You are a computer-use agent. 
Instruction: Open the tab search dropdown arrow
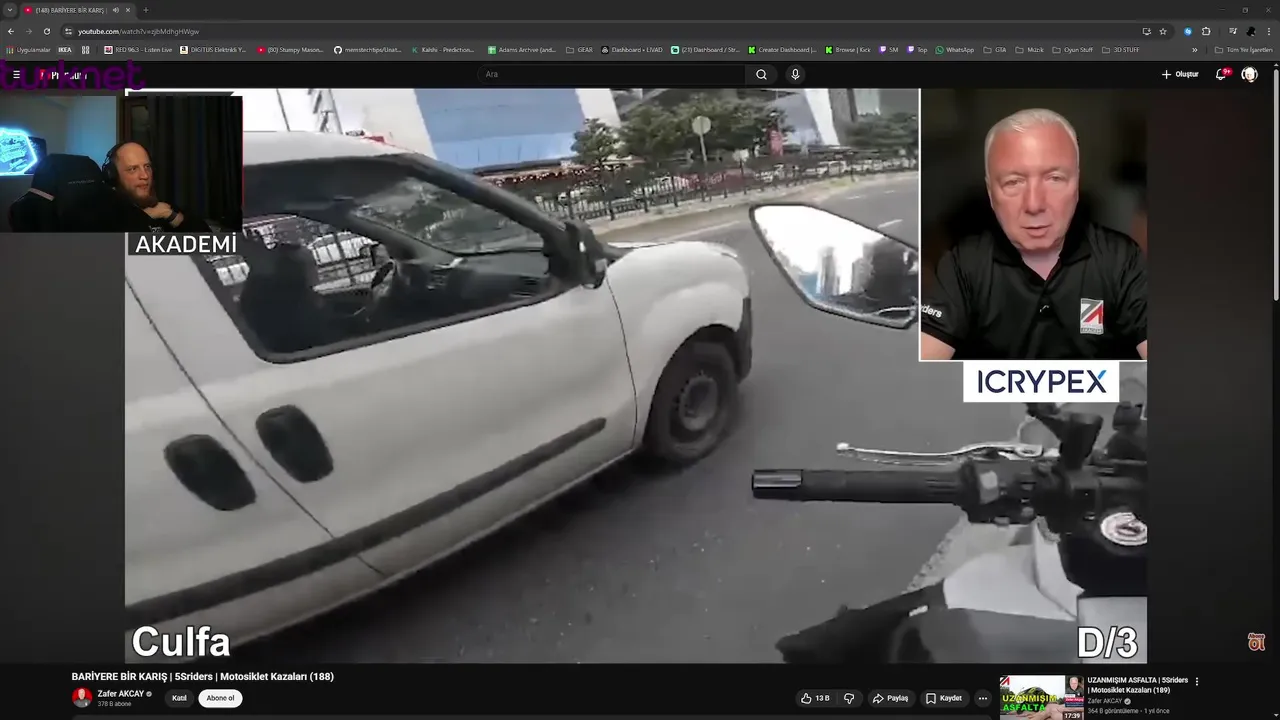coord(10,10)
